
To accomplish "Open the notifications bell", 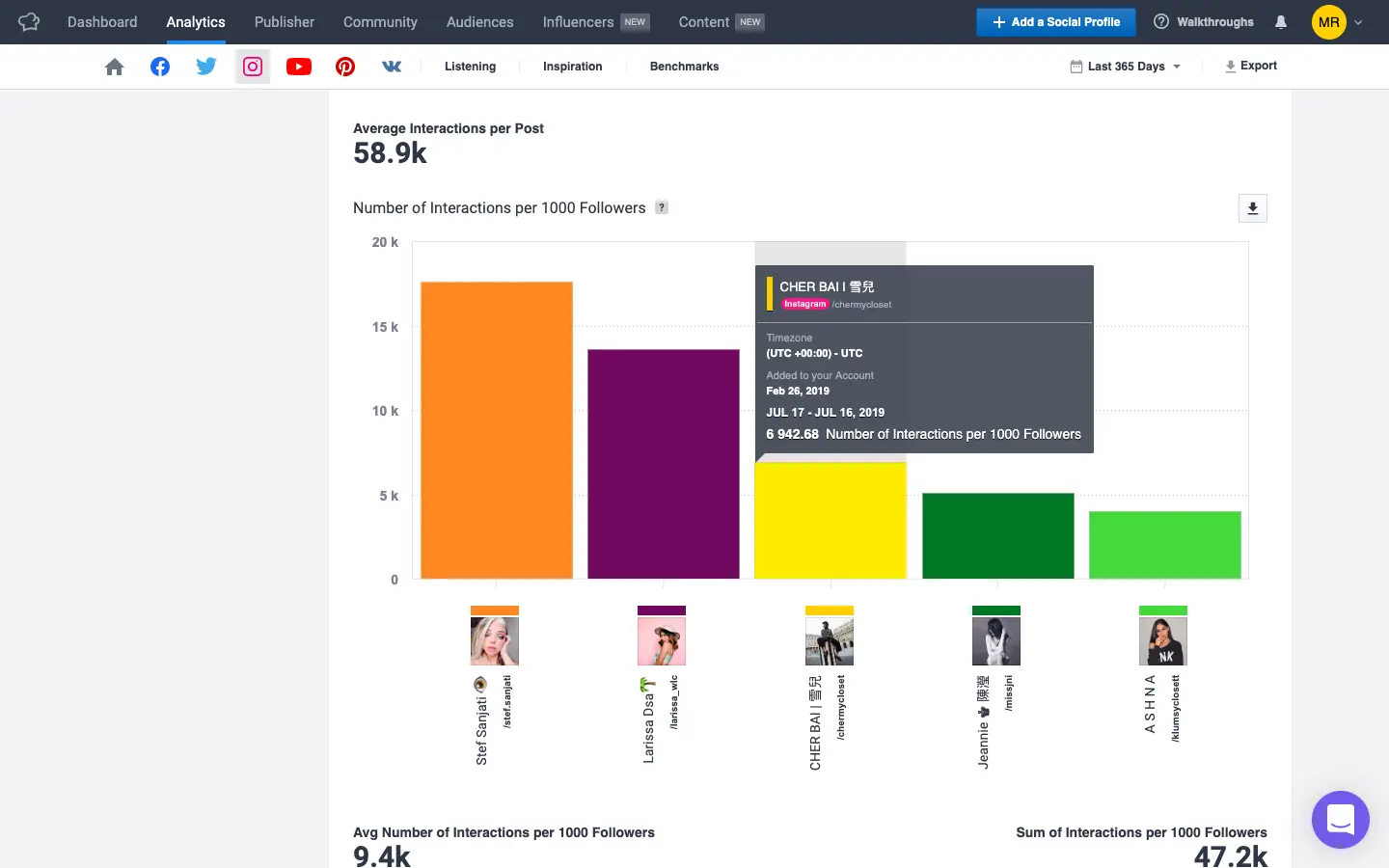I will pos(1281,22).
